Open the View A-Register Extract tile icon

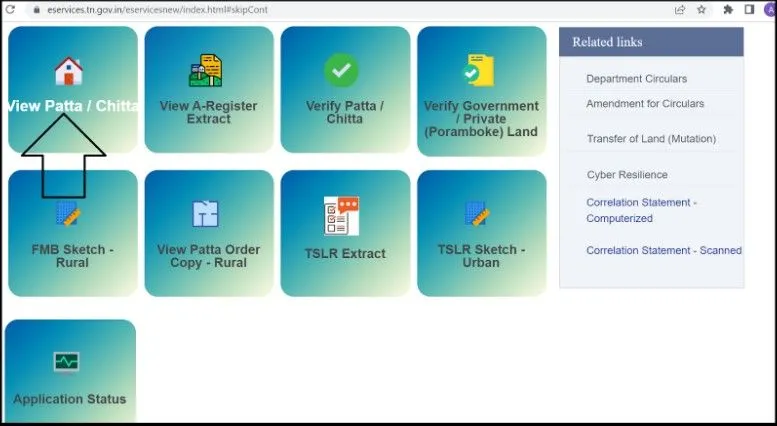(206, 71)
